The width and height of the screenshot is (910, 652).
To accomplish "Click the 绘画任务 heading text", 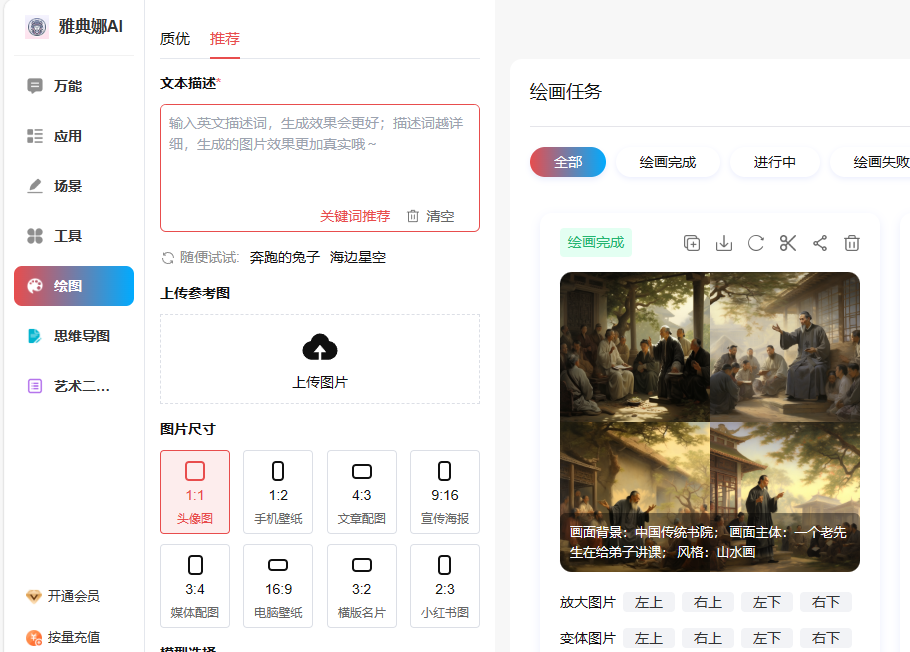I will pos(566,92).
